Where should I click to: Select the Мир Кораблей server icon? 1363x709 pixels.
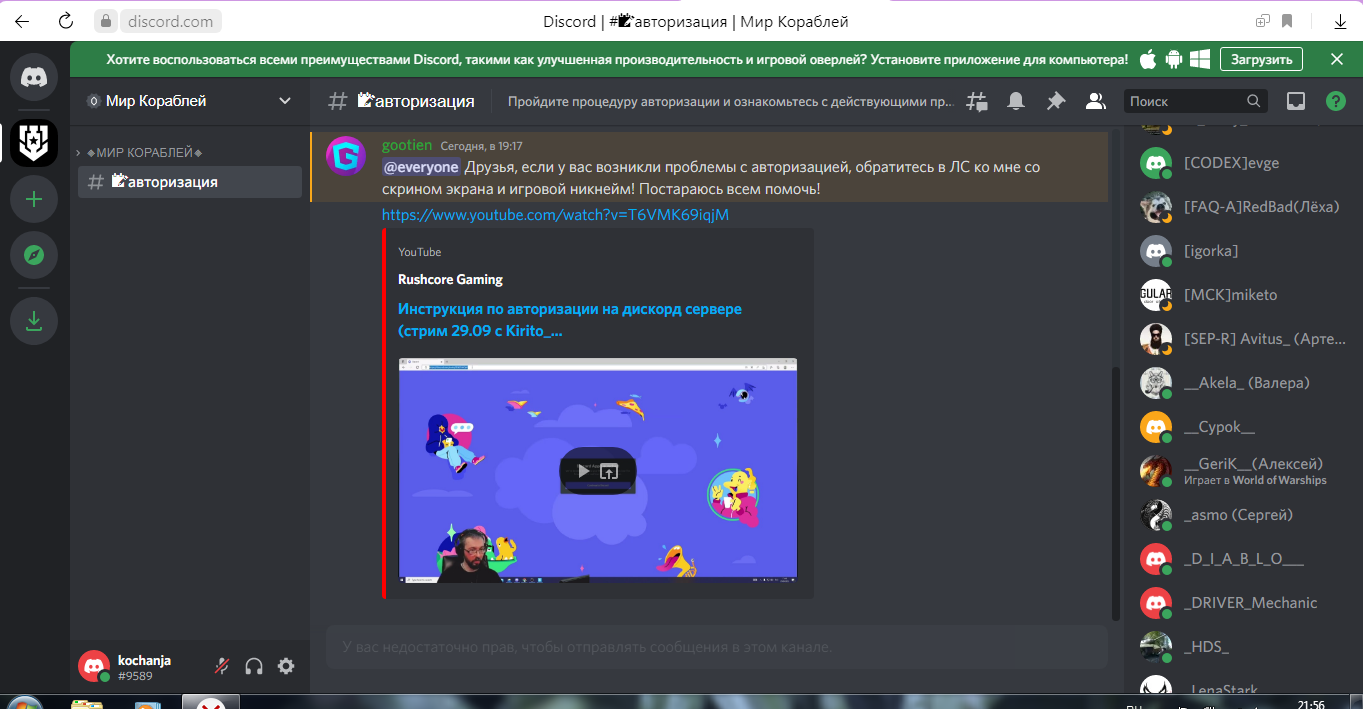pyautogui.click(x=34, y=143)
